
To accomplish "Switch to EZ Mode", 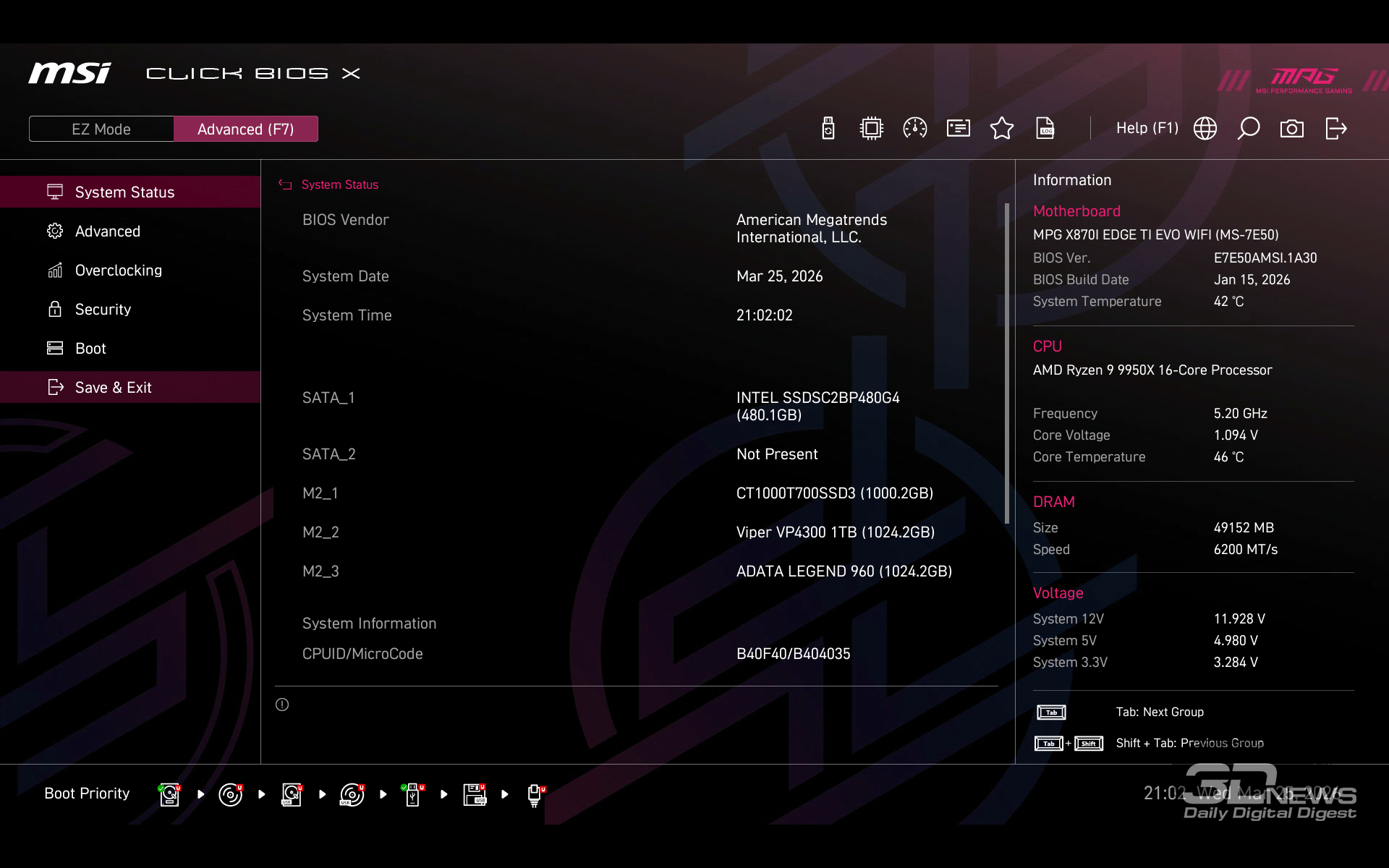I will point(101,129).
